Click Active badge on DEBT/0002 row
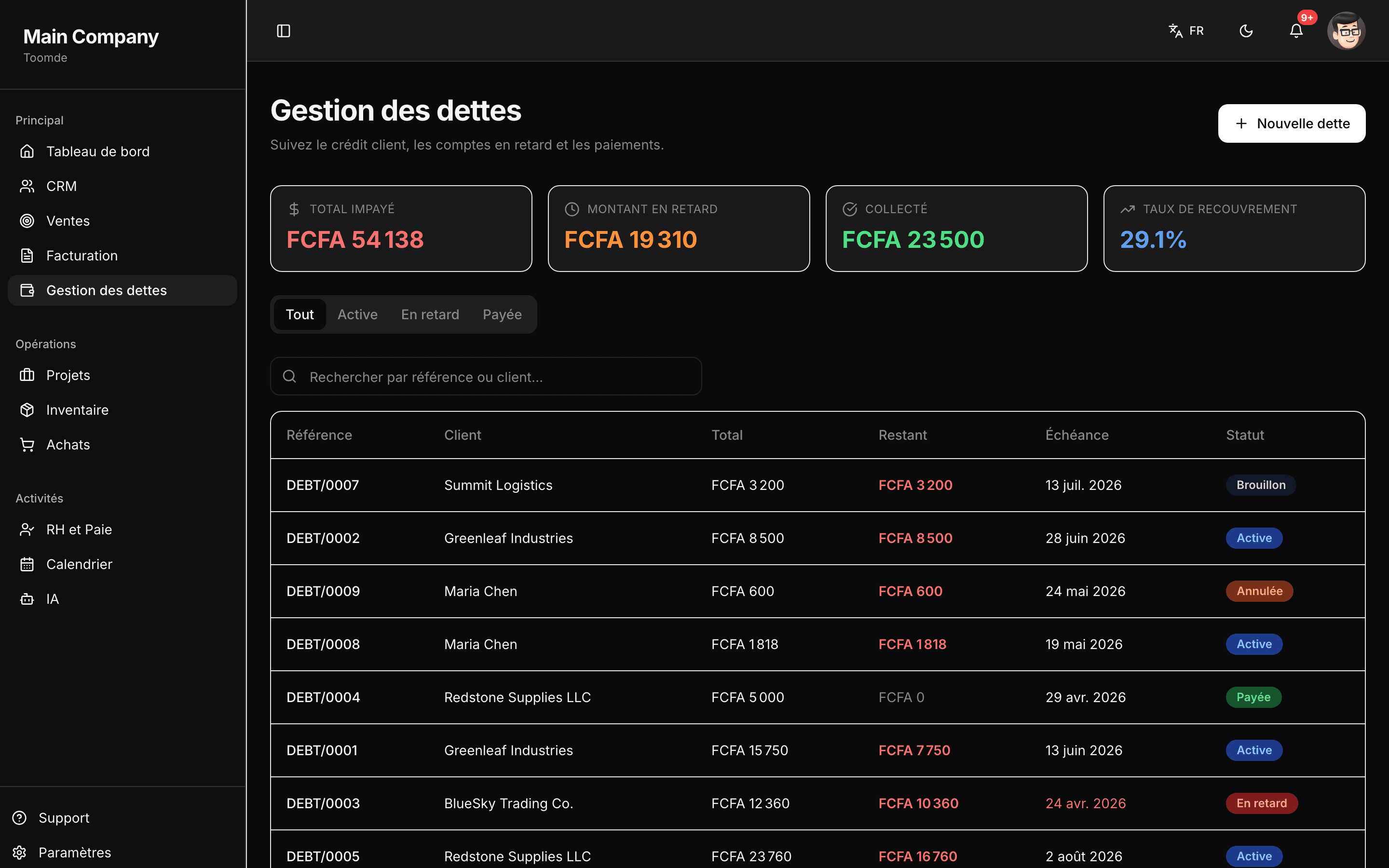Image resolution: width=1389 pixels, height=868 pixels. click(1254, 539)
